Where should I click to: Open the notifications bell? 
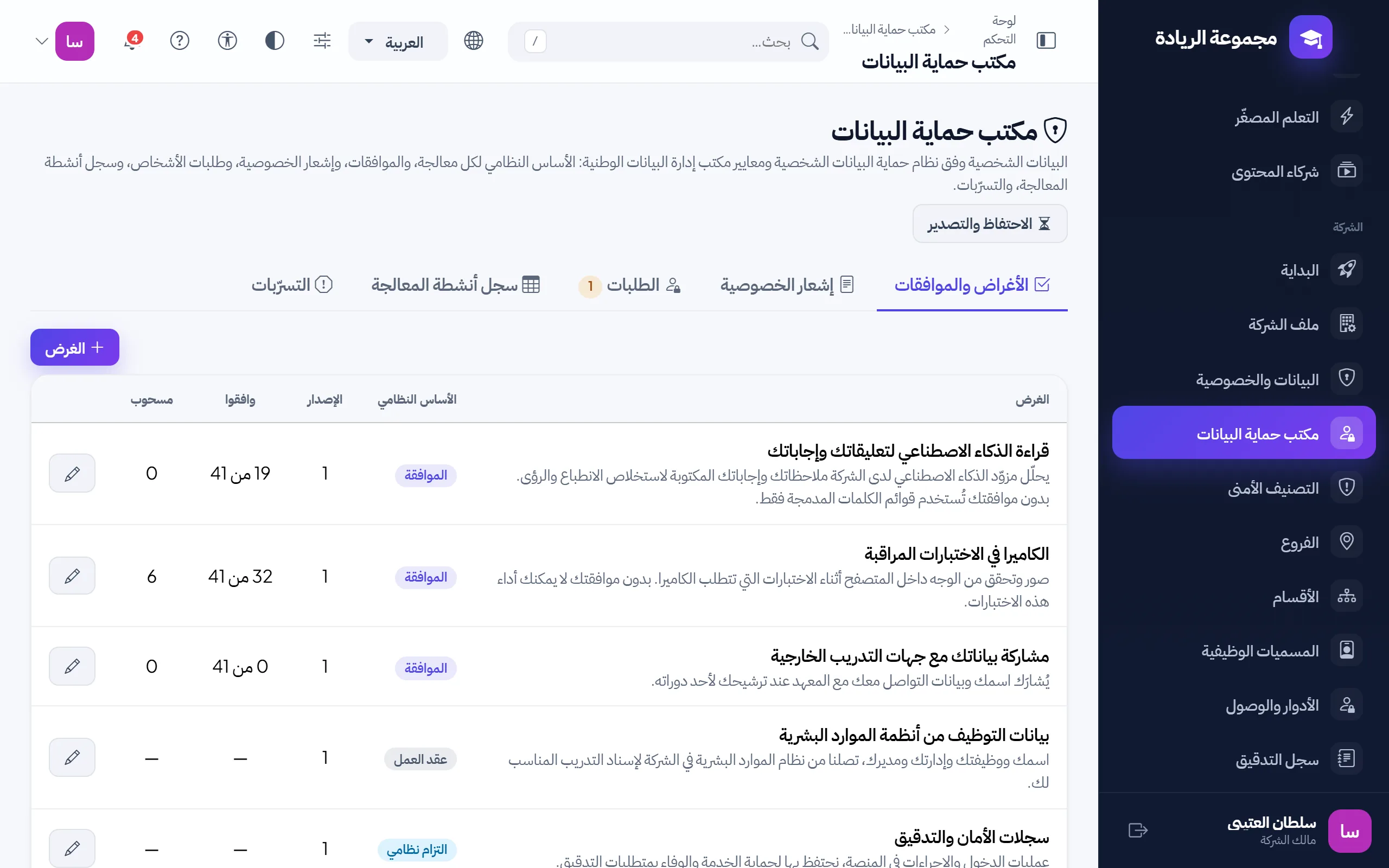click(132, 41)
